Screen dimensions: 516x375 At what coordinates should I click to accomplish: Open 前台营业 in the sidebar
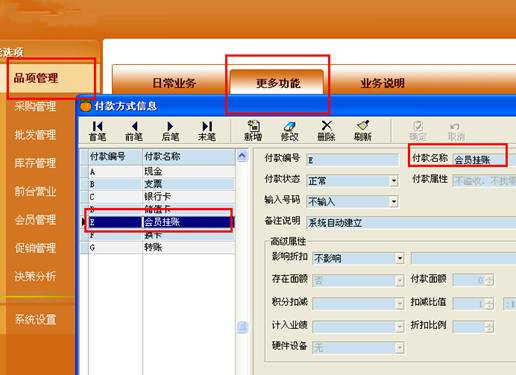(x=35, y=191)
